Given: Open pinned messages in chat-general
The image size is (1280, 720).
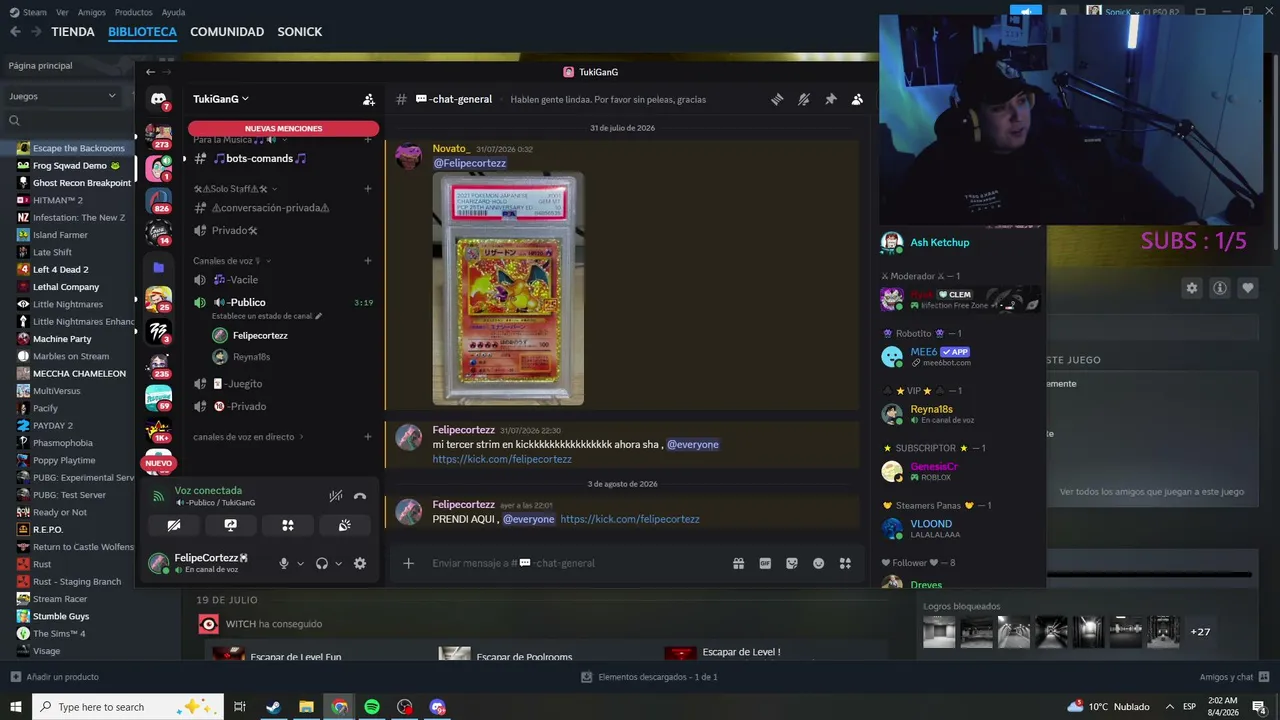Looking at the screenshot, I should click(830, 99).
